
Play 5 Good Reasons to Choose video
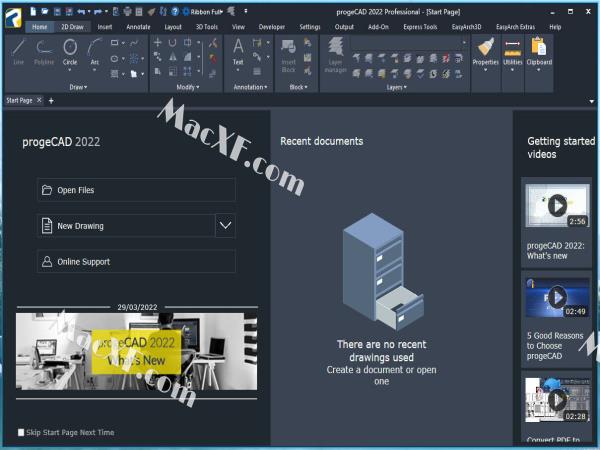click(x=557, y=297)
